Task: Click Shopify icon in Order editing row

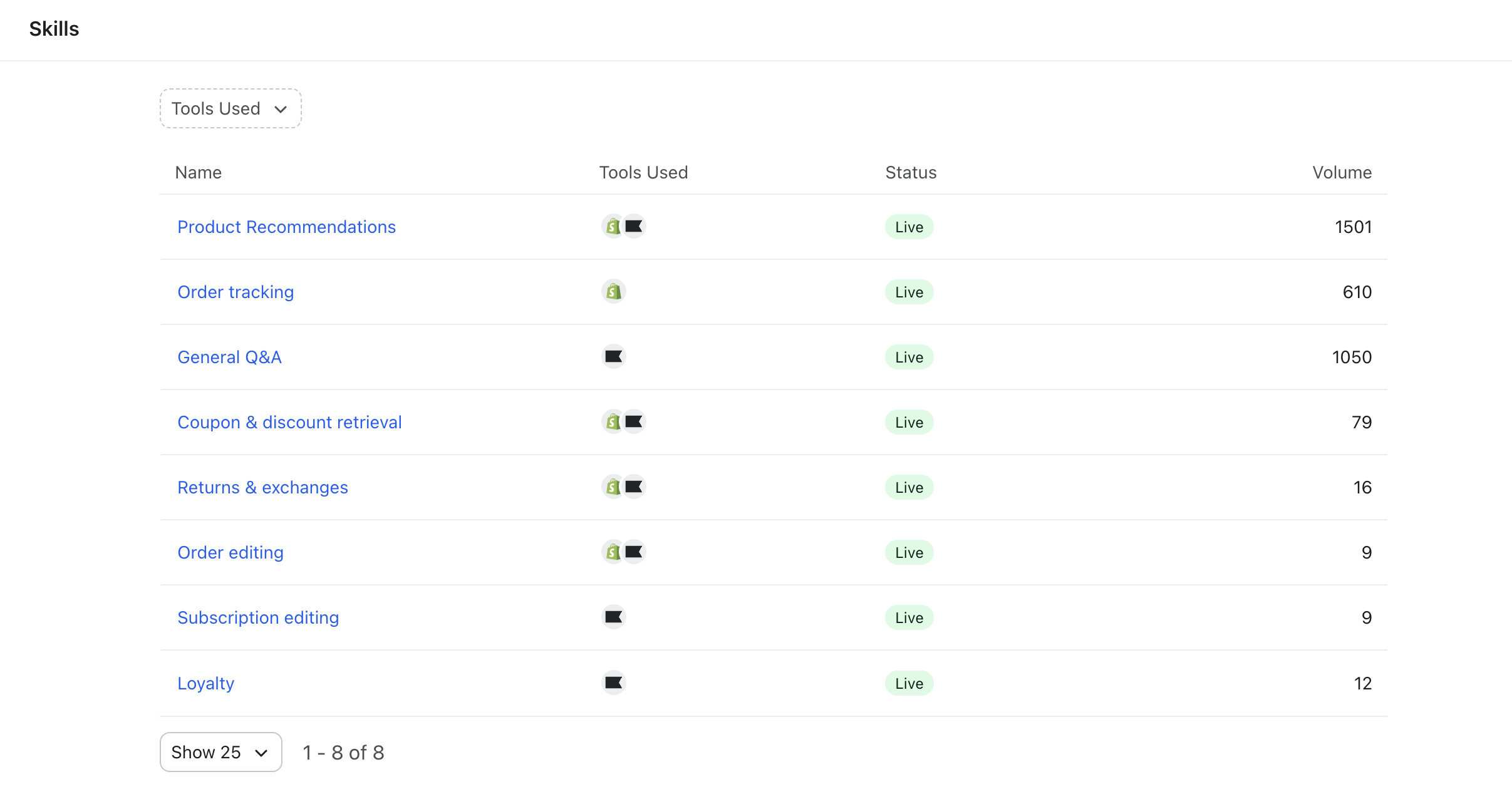Action: click(613, 552)
